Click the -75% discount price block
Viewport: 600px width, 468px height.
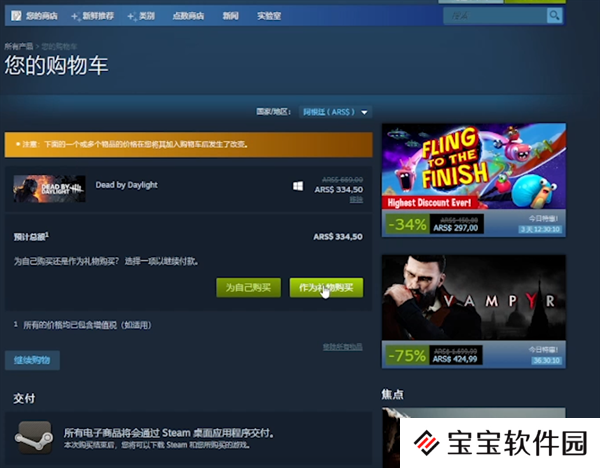click(x=434, y=355)
